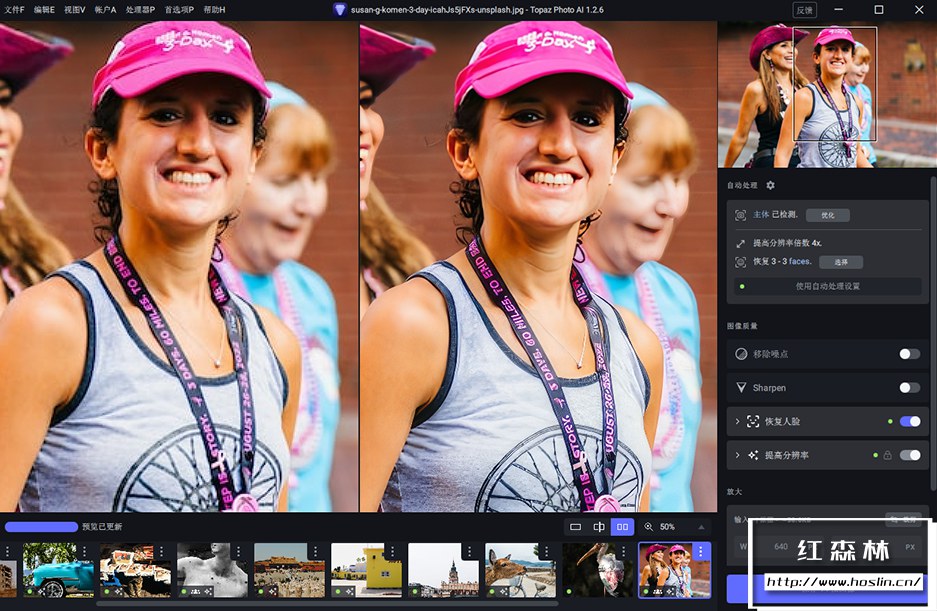Open options menu of clock tower thumbnail
Screen dimensions: 937x611
pyautogui.click(x=470, y=551)
